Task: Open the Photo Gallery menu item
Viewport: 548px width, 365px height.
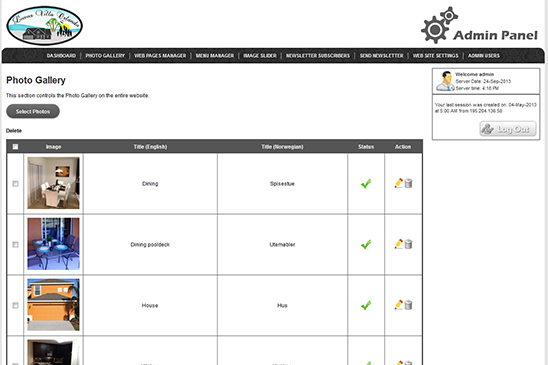Action: (x=105, y=56)
